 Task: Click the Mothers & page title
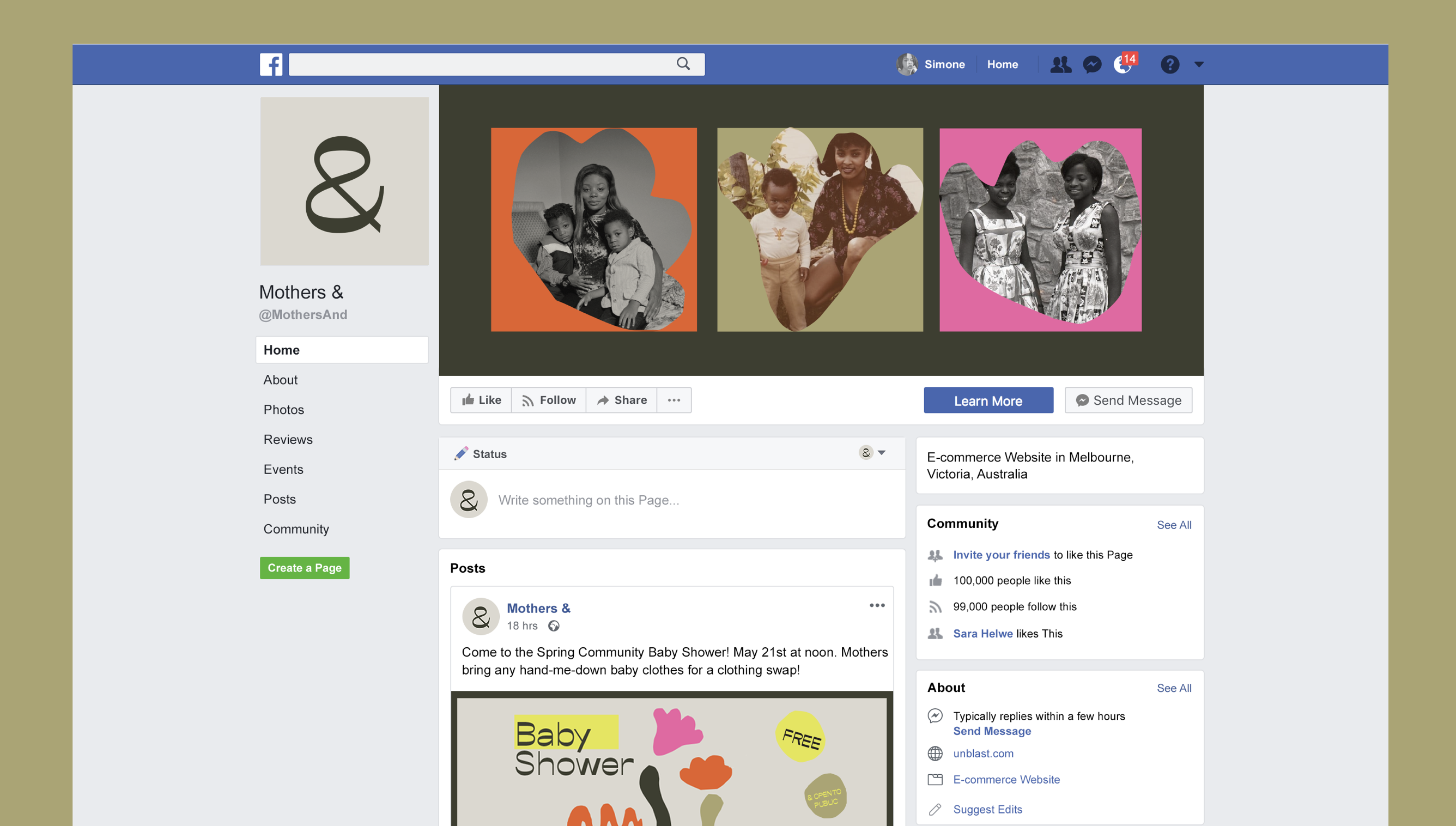[301, 291]
